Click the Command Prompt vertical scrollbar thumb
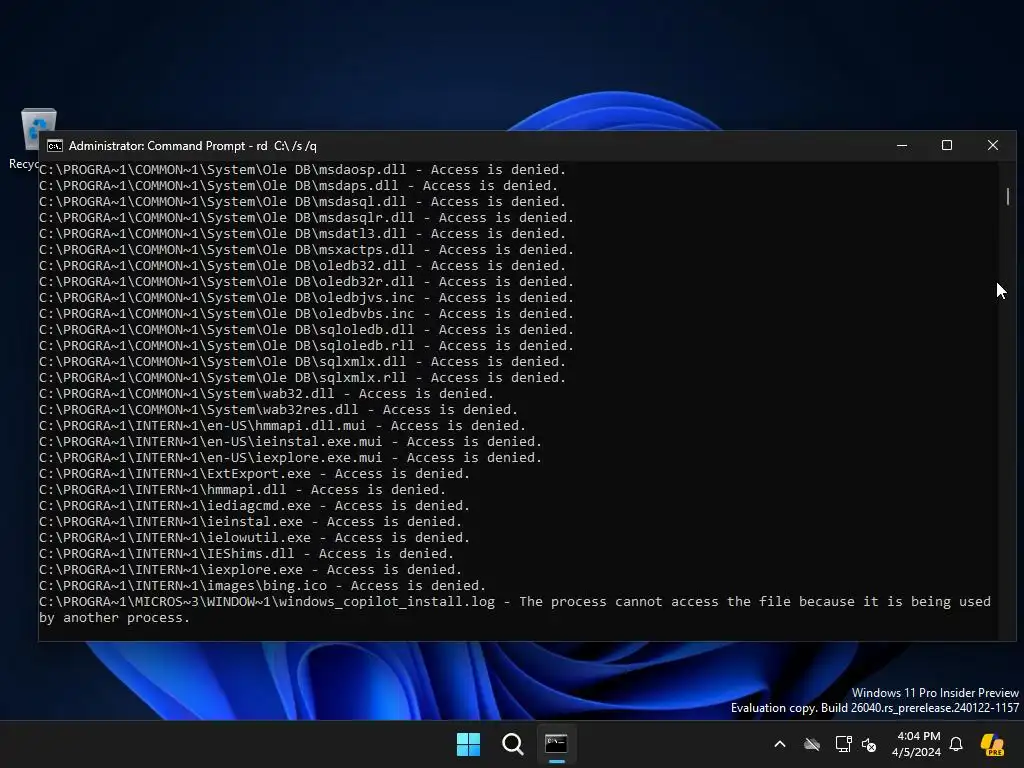 (x=1008, y=196)
